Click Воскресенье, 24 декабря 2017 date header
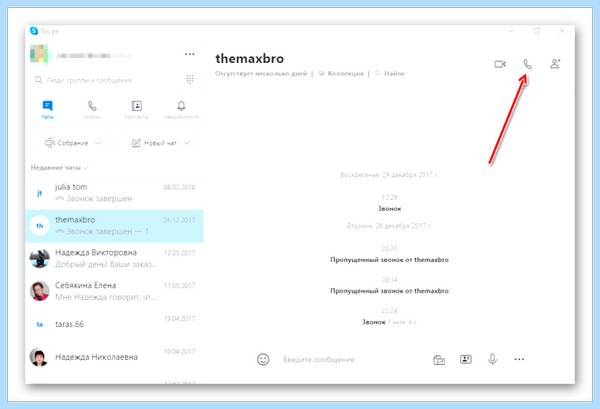The width and height of the screenshot is (600, 409). [390, 174]
